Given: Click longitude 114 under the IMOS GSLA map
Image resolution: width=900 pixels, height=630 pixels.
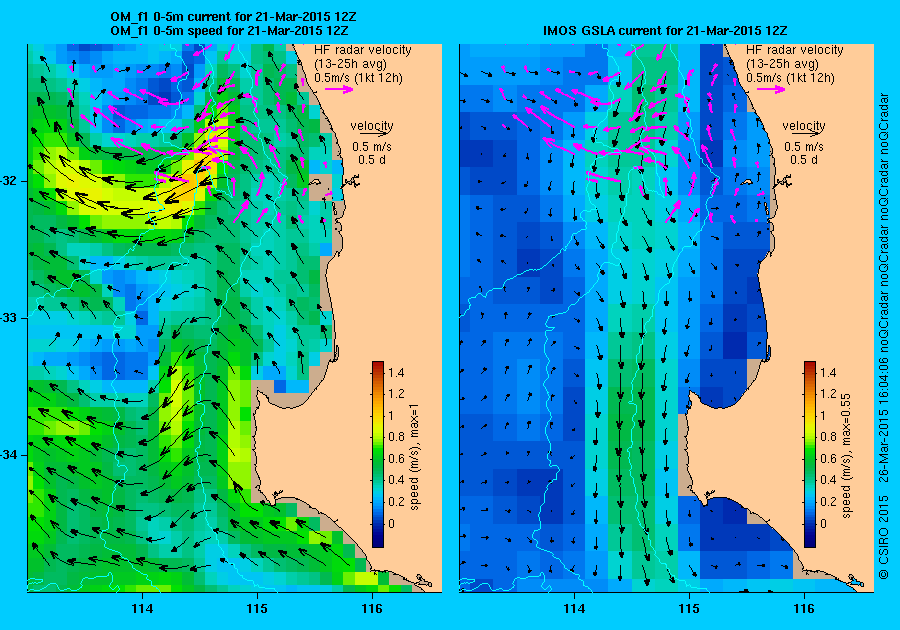Looking at the screenshot, I should (574, 609).
